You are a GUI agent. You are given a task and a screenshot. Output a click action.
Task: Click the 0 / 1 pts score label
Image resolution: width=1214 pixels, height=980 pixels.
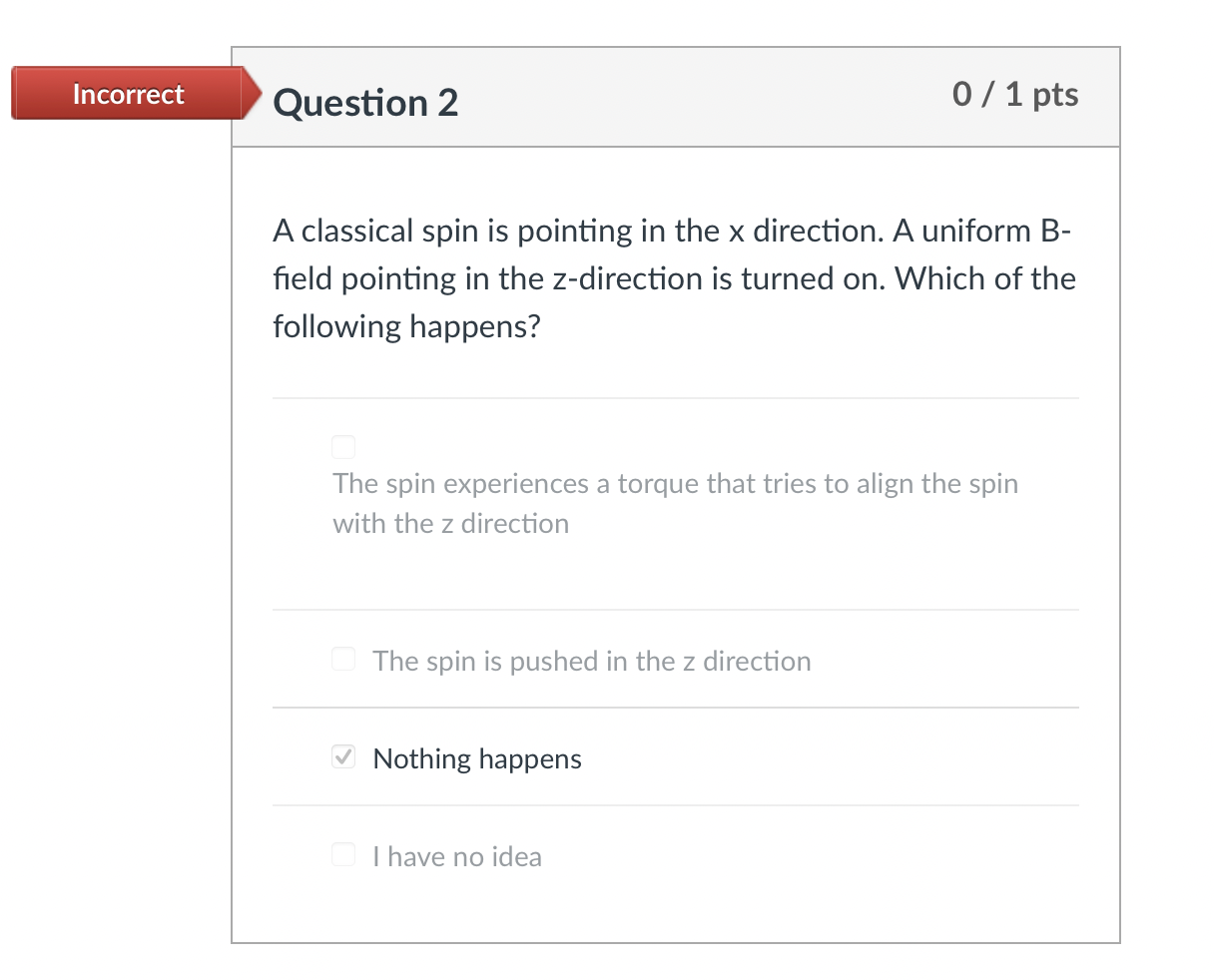[1015, 94]
